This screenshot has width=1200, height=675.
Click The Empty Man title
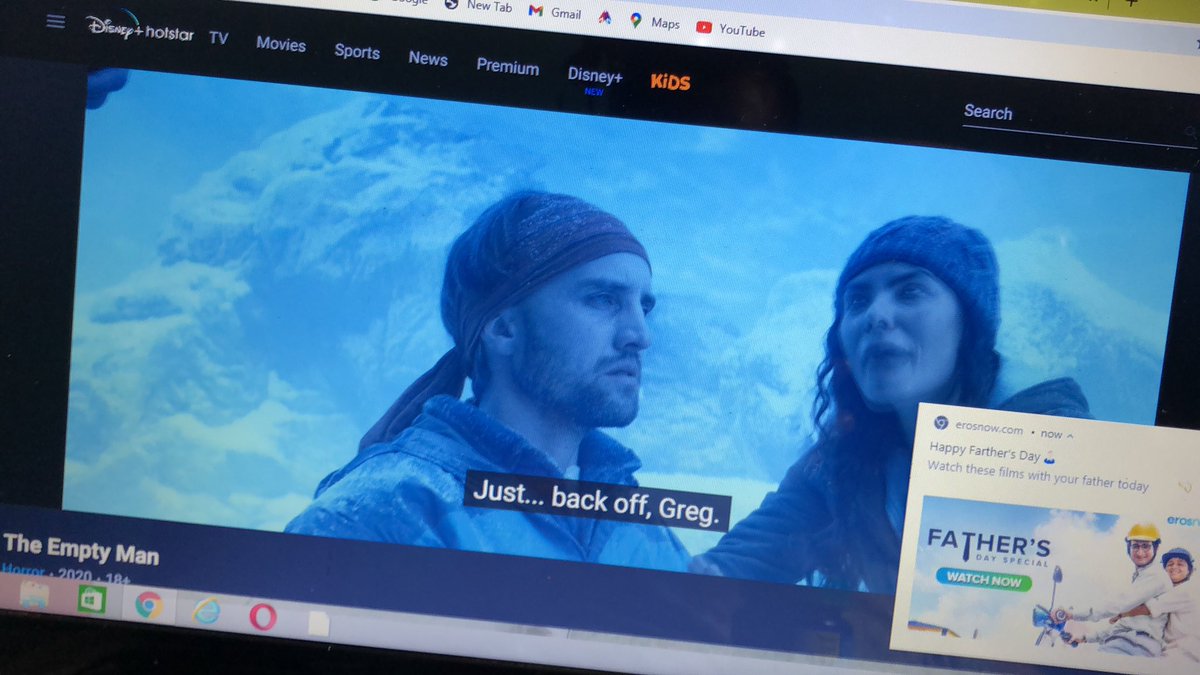coord(81,549)
